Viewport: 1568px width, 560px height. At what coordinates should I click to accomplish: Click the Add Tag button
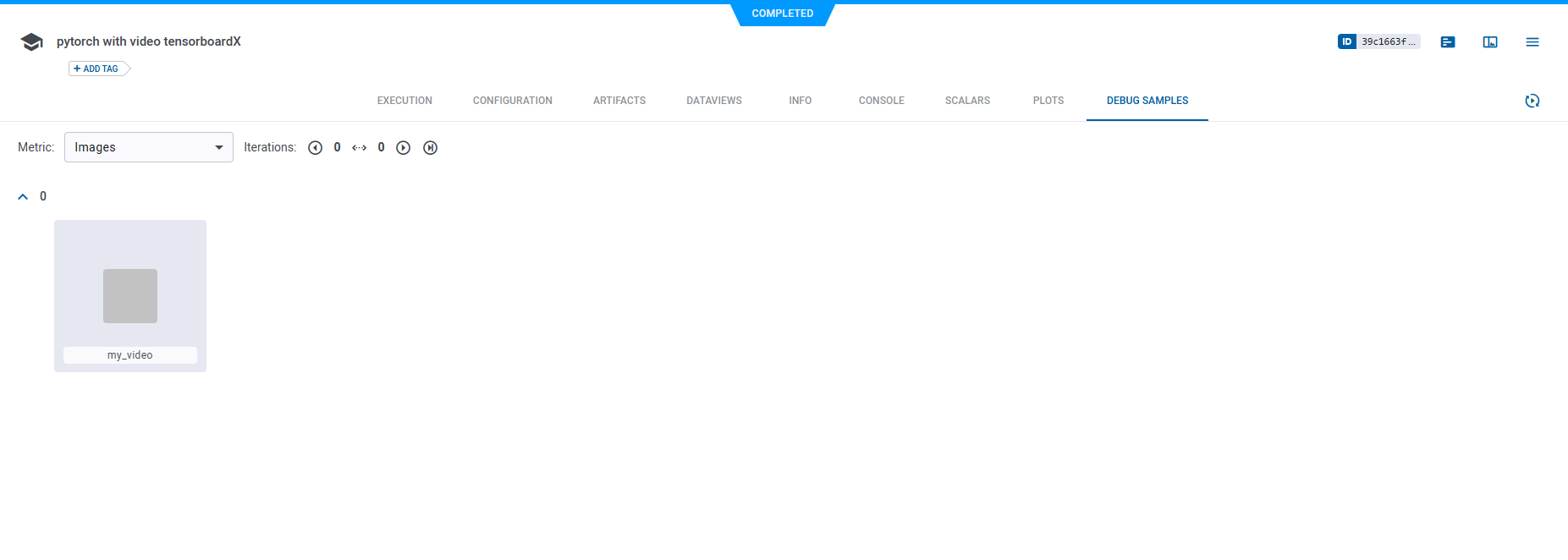(96, 69)
